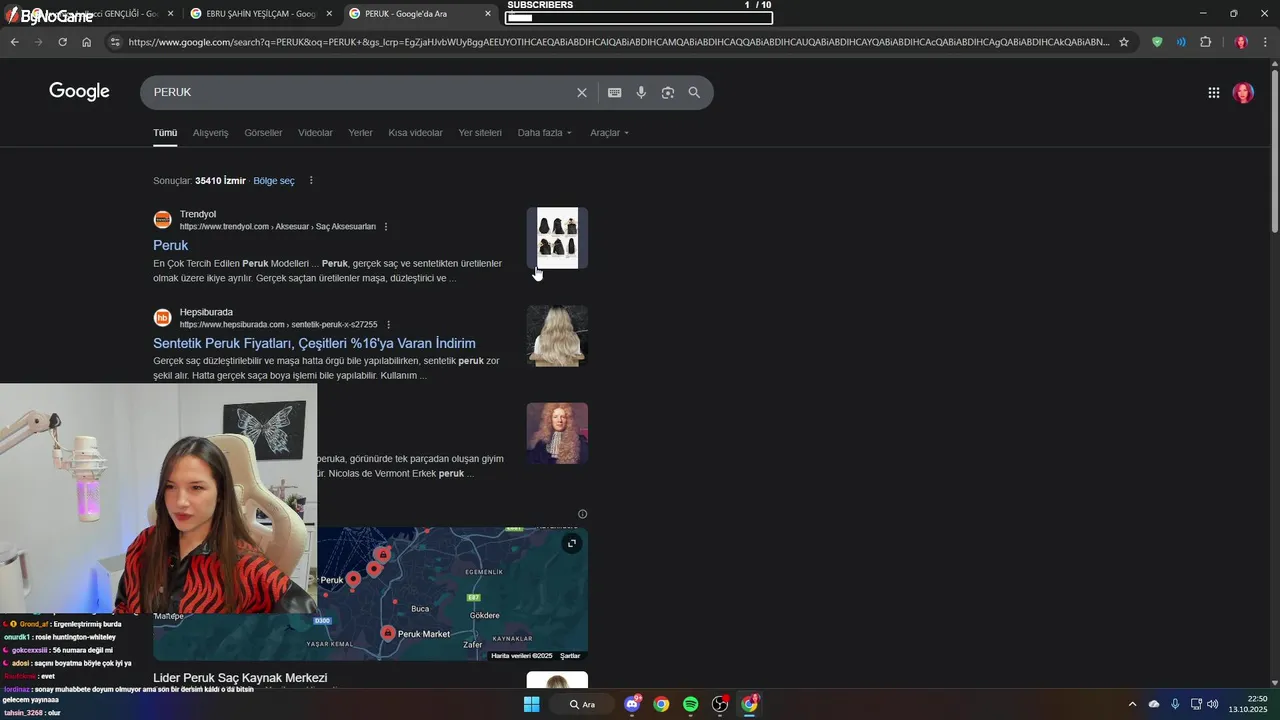Open Windows Start menu
Screen dimensions: 1280x720
click(x=532, y=704)
